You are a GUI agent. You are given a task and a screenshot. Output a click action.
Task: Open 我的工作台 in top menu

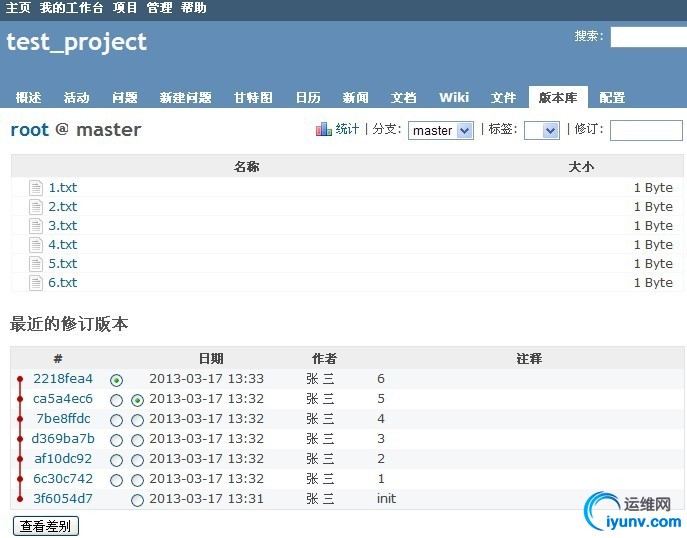(71, 7)
